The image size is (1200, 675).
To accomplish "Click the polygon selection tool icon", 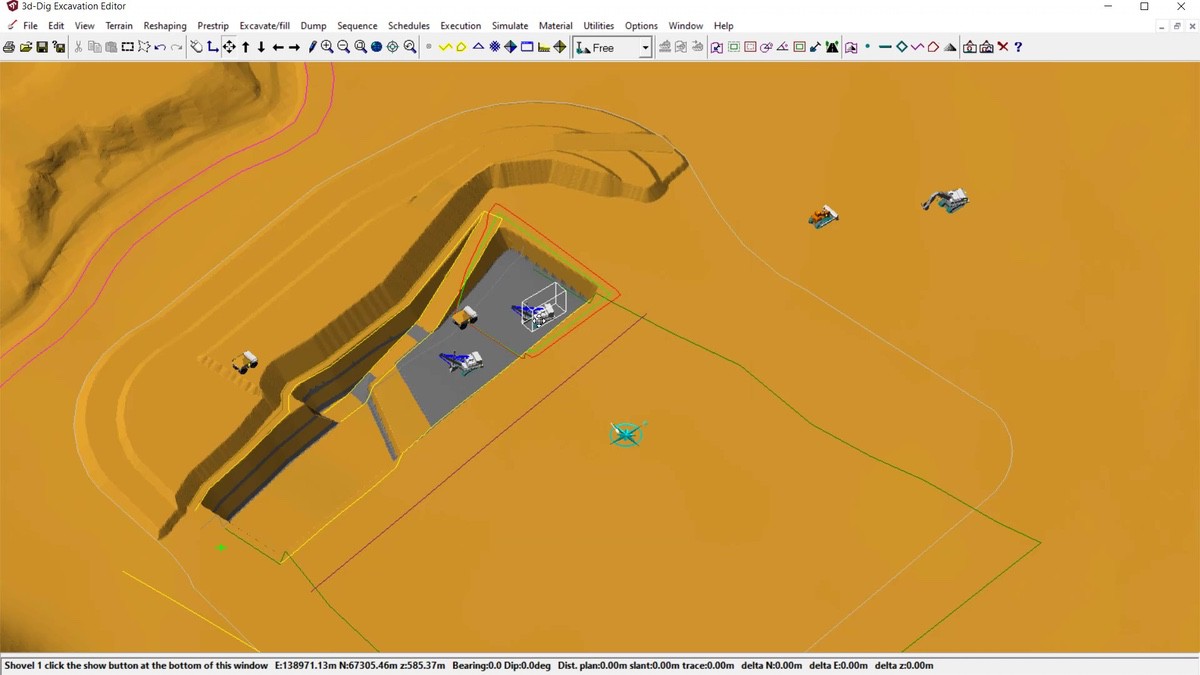I will (144, 47).
